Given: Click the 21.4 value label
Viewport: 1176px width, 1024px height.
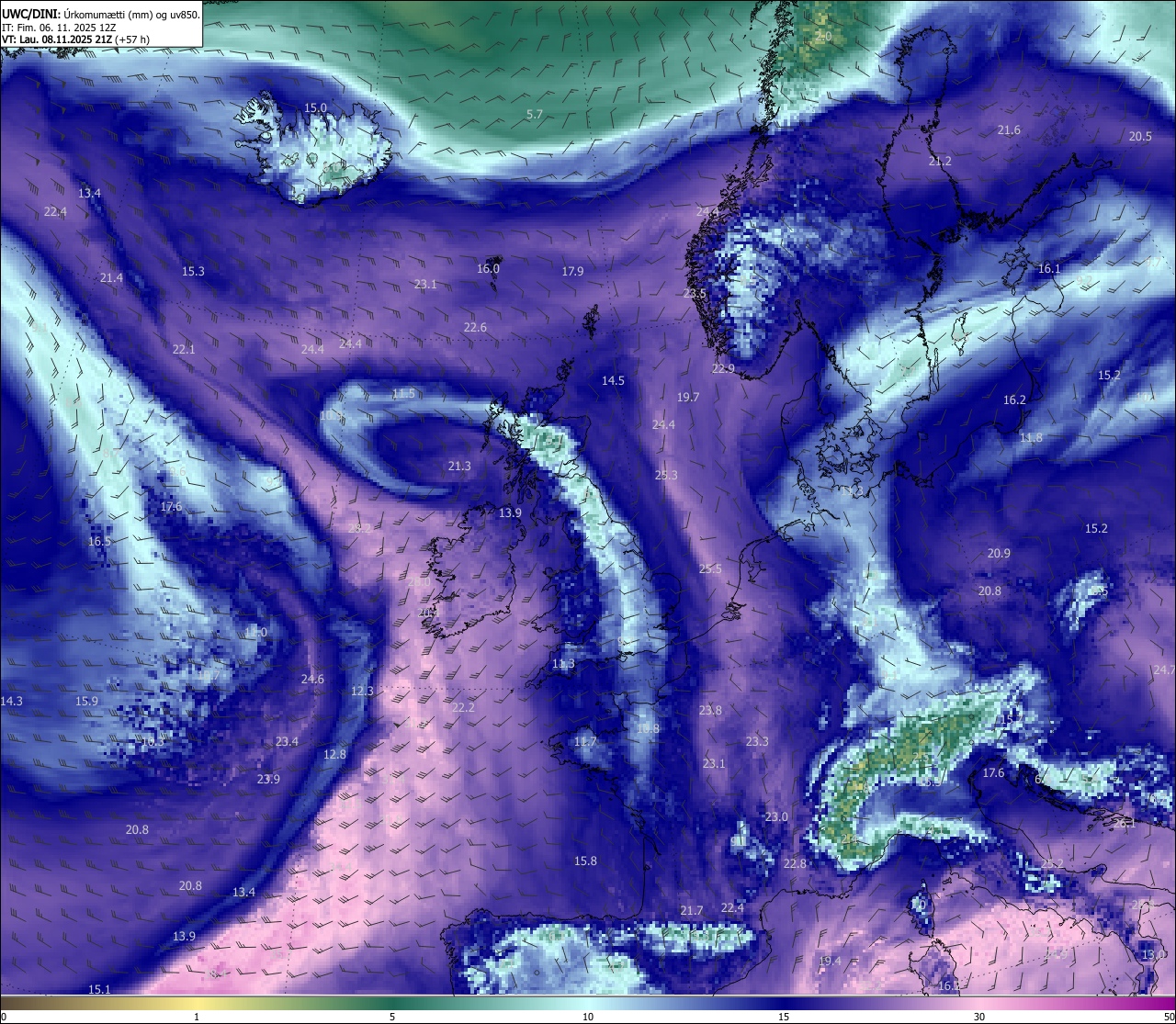Looking at the screenshot, I should 111,277.
